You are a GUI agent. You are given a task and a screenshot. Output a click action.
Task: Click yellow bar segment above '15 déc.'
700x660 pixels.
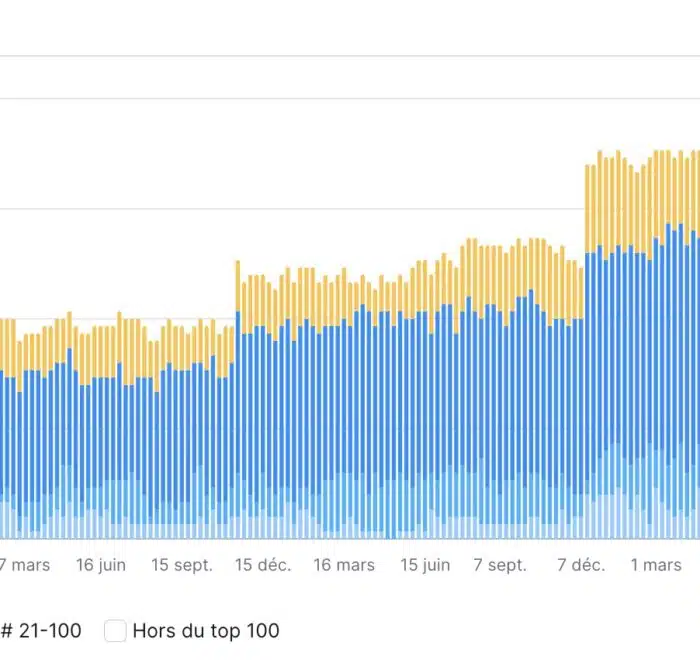pyautogui.click(x=262, y=300)
